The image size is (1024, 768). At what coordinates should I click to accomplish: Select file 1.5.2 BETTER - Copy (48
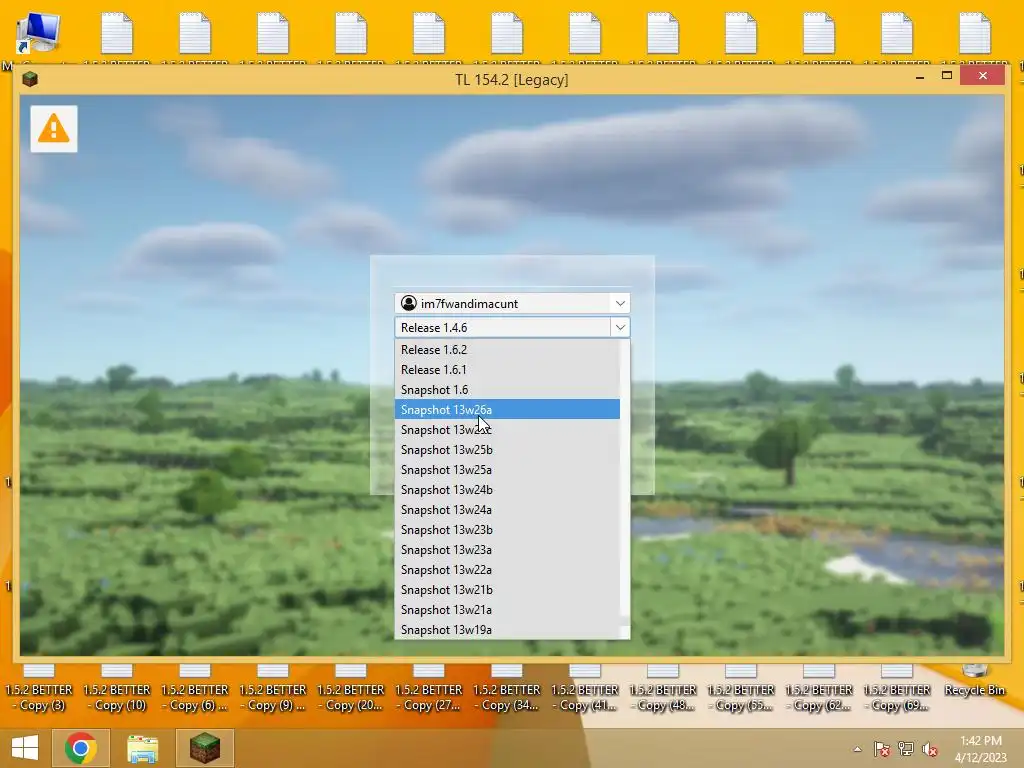(x=663, y=689)
